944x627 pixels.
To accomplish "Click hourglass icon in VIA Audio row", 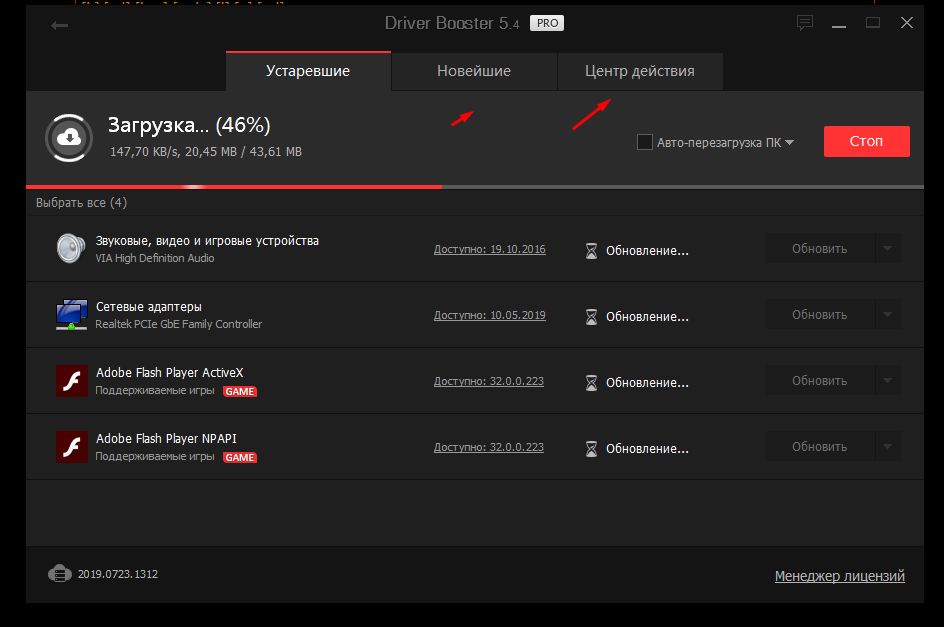I will pyautogui.click(x=591, y=251).
